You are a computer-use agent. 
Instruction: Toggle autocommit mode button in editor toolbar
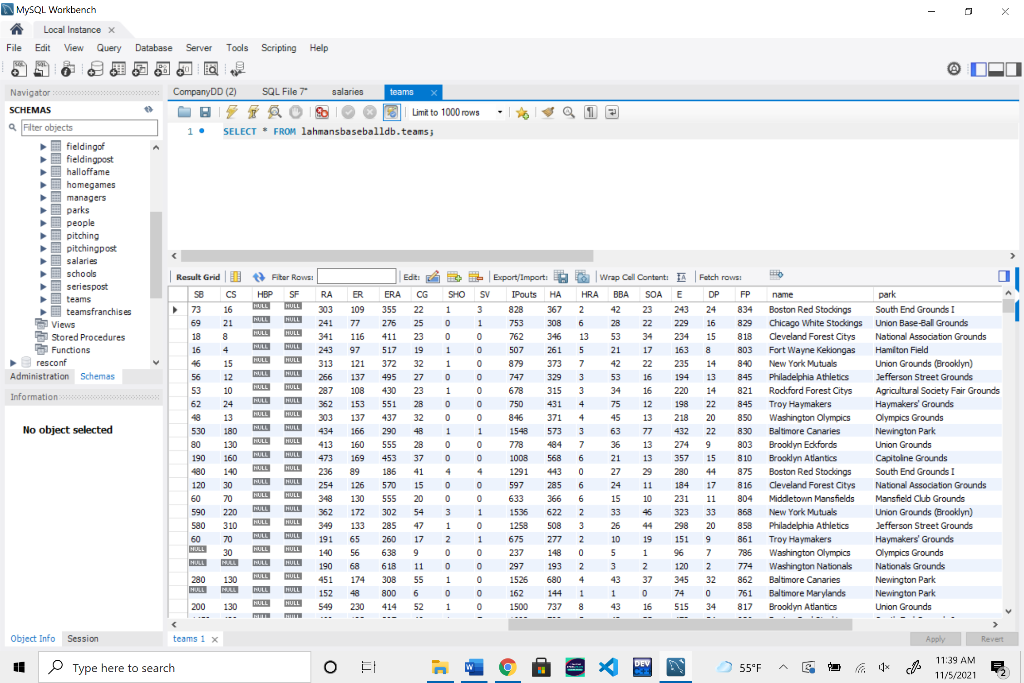click(391, 112)
